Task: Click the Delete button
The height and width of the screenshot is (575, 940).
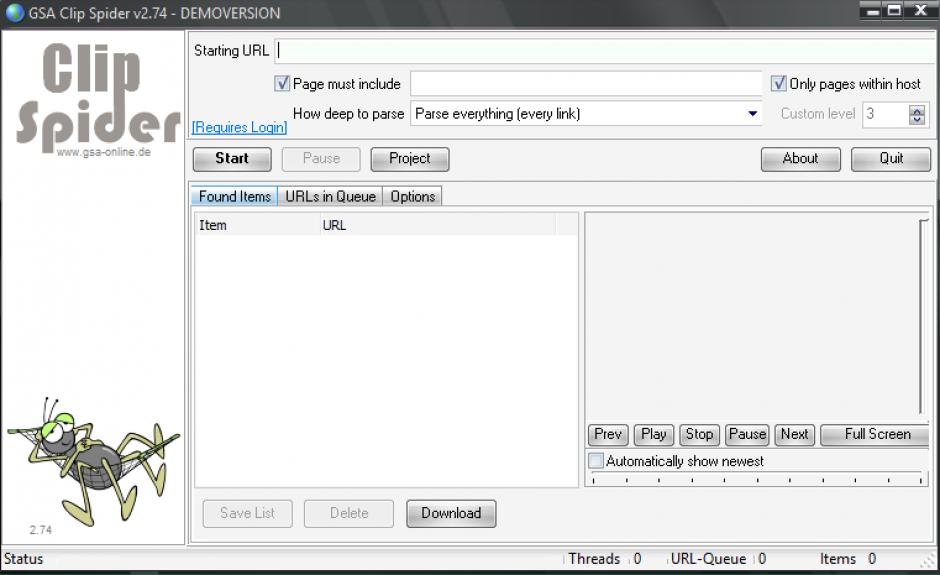Action: click(x=349, y=513)
